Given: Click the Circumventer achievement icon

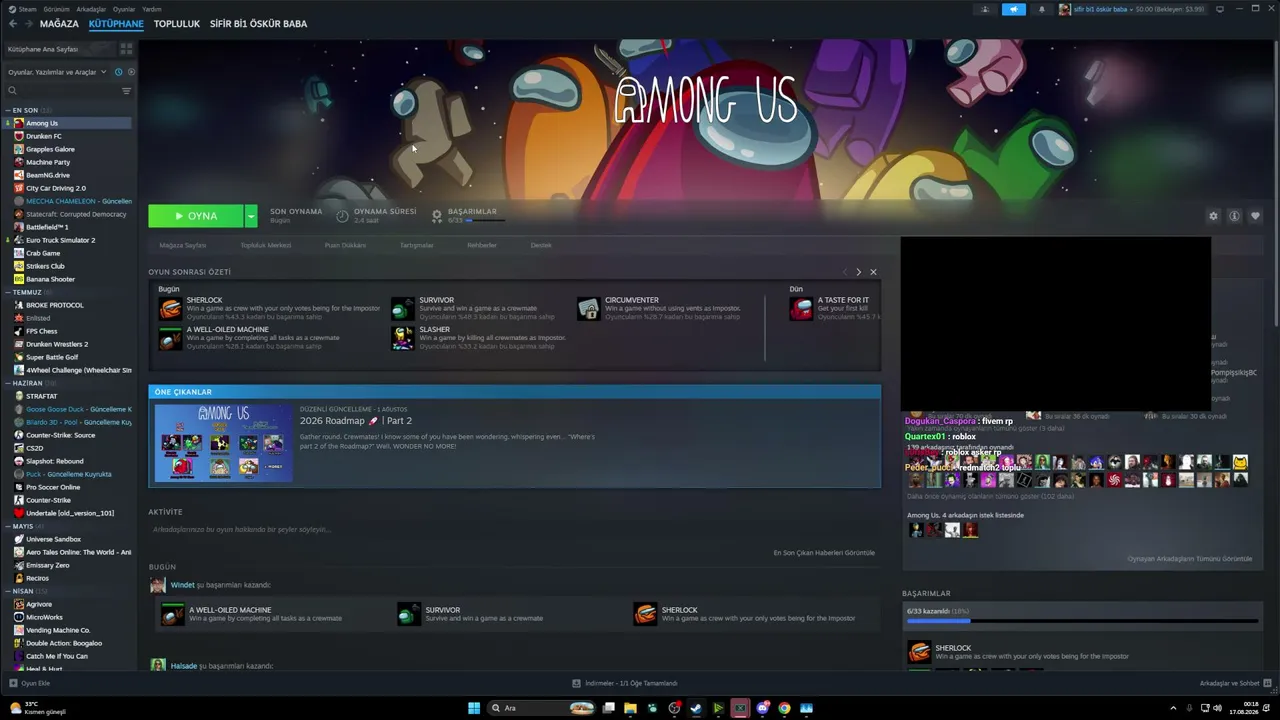Looking at the screenshot, I should pyautogui.click(x=588, y=308).
